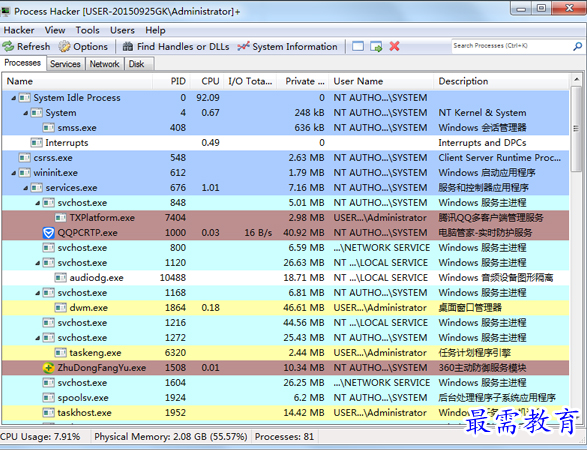Open System Information graph icon
This screenshot has height=453, width=587.
point(243,46)
